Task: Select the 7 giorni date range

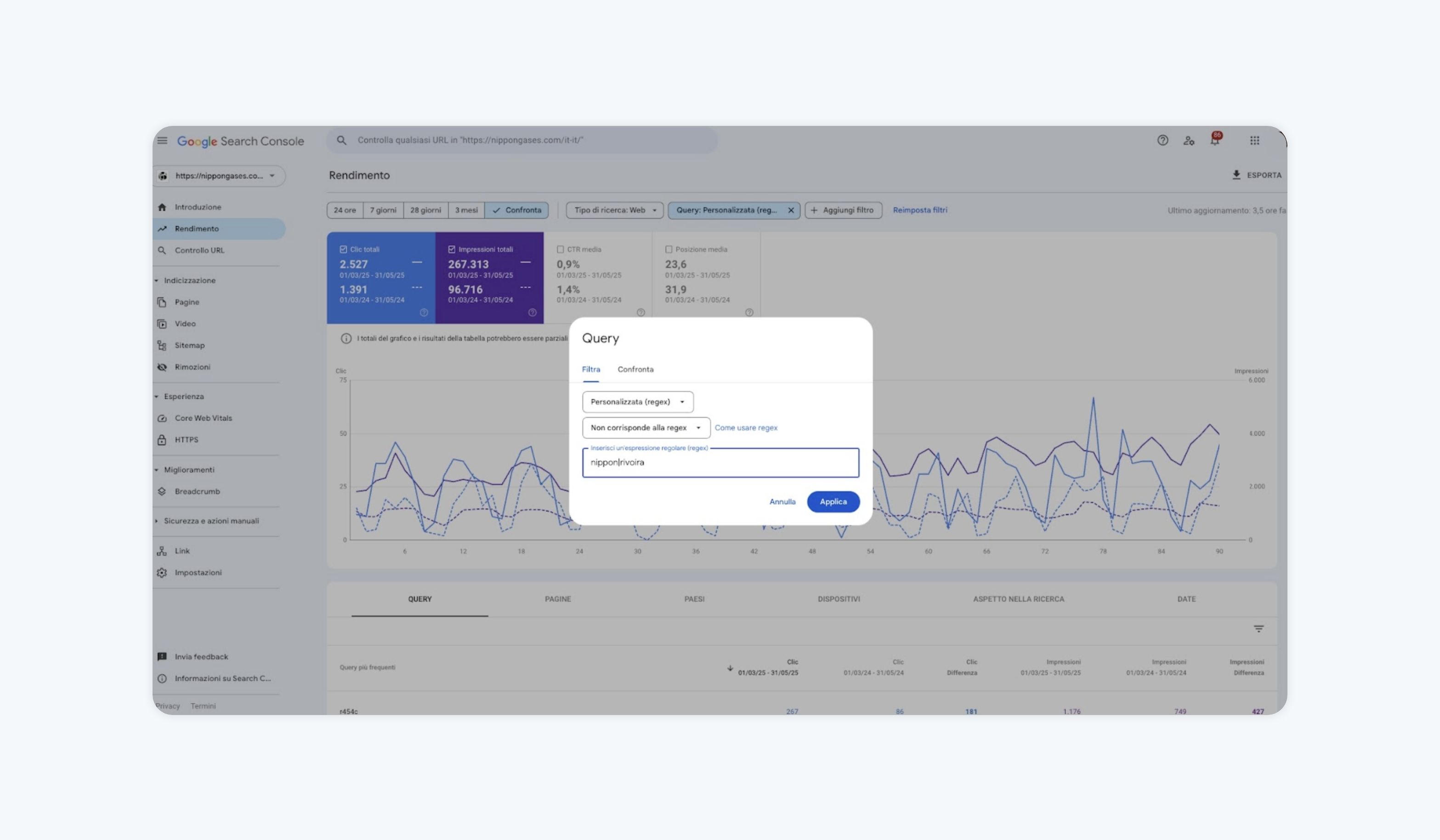Action: [x=383, y=210]
